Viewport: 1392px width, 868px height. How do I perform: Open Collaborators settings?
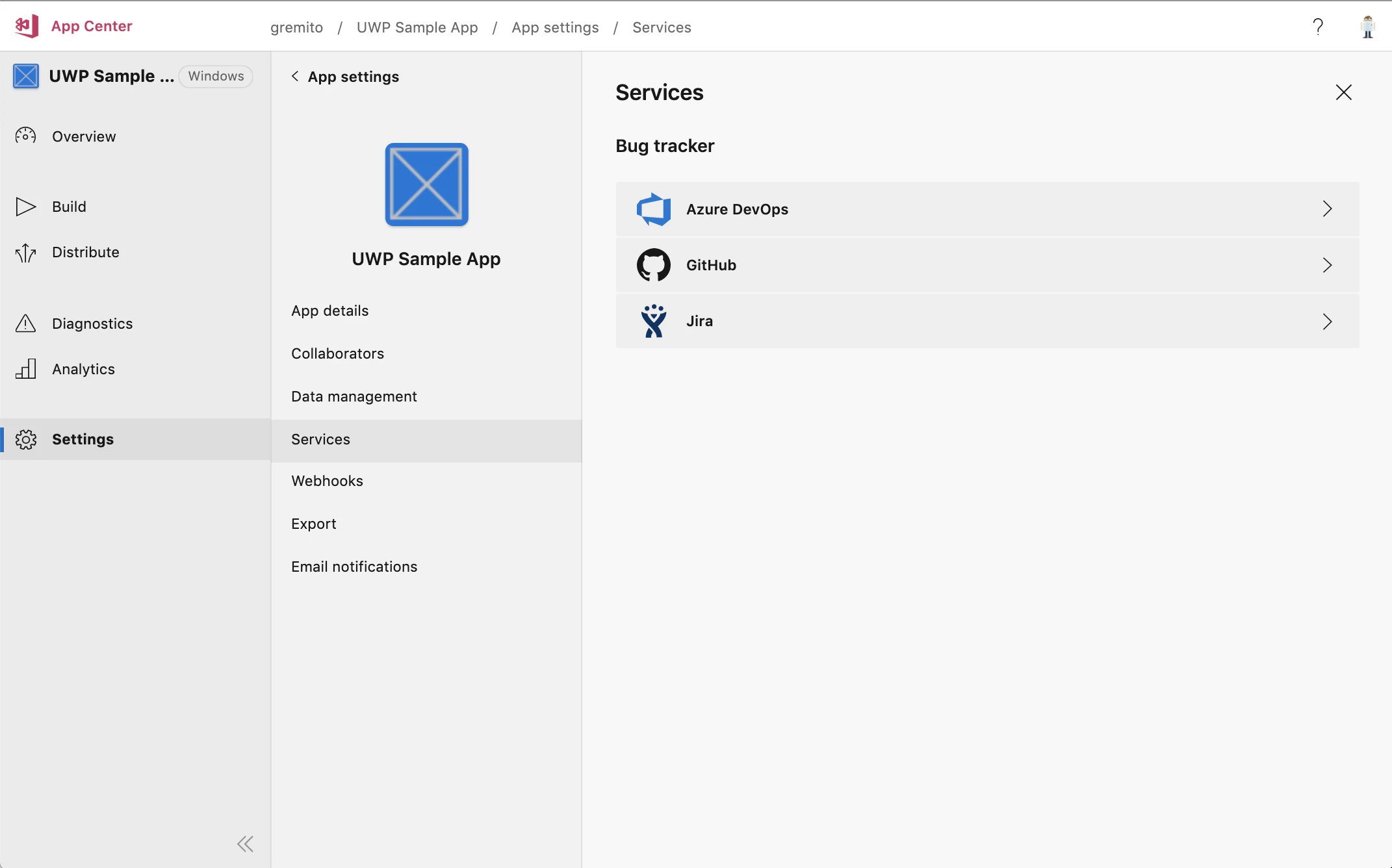point(426,353)
